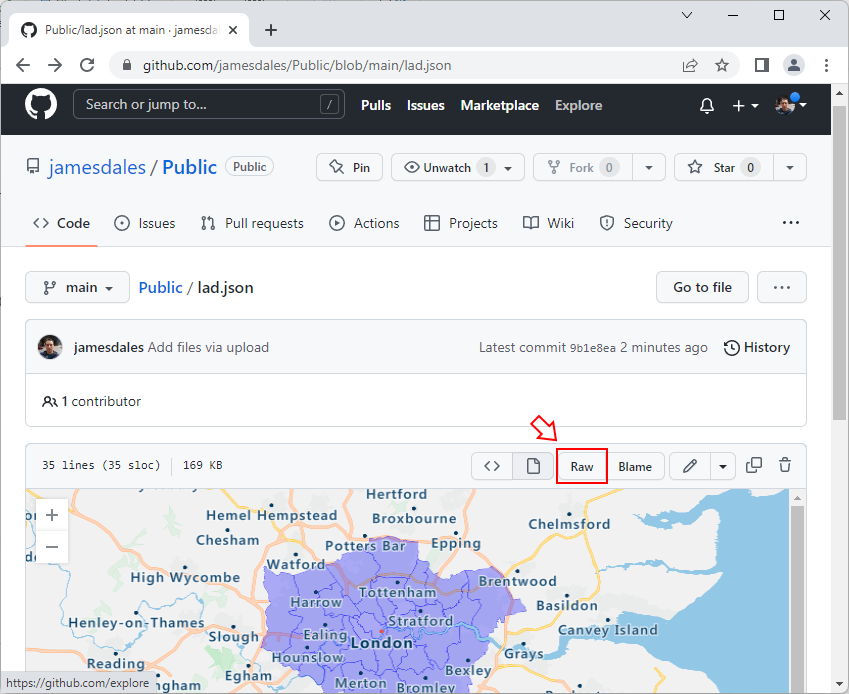Share this page icon in address bar

point(690,66)
